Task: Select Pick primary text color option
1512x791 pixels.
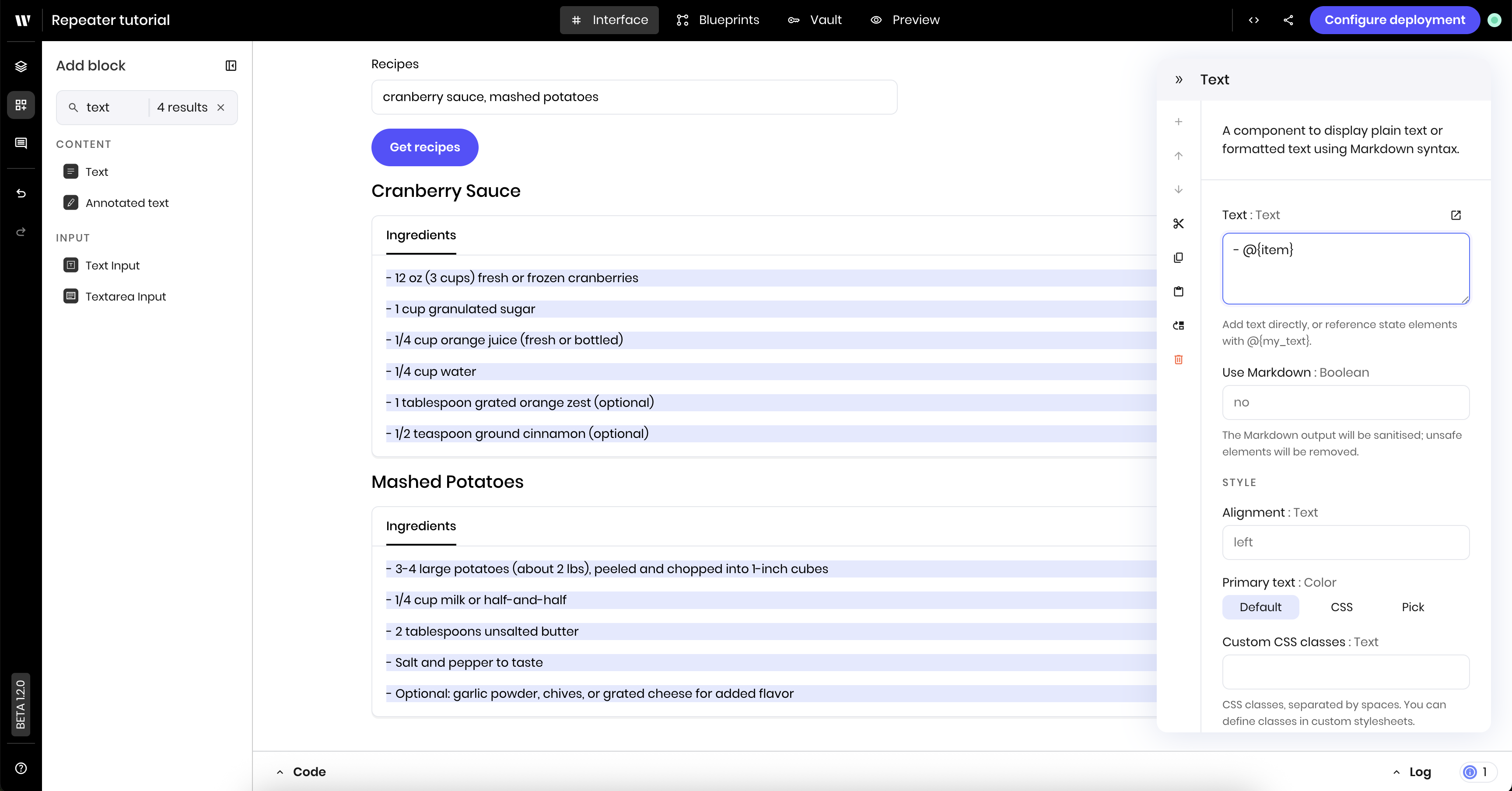Action: tap(1412, 607)
